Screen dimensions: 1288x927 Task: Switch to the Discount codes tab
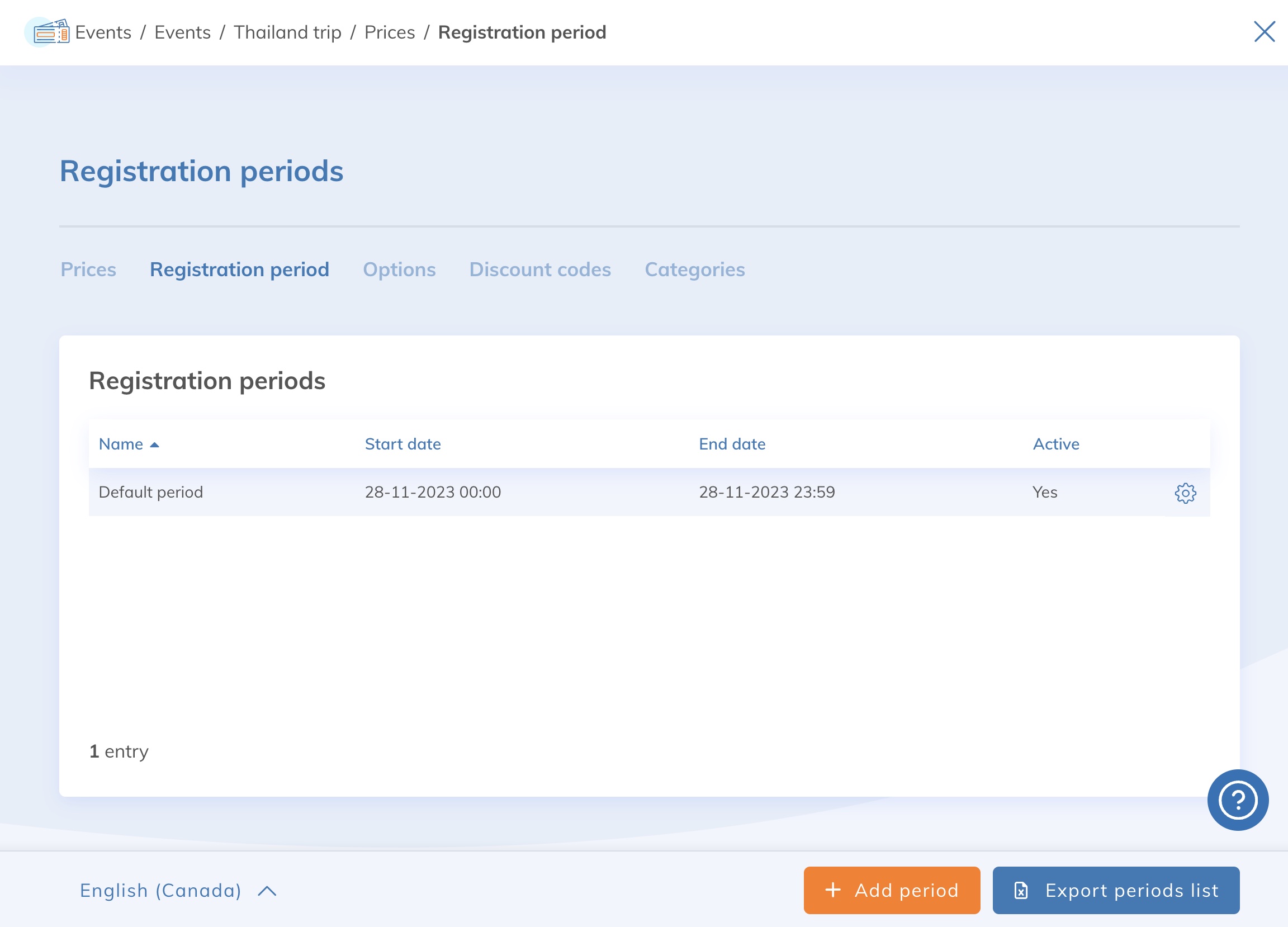click(539, 270)
